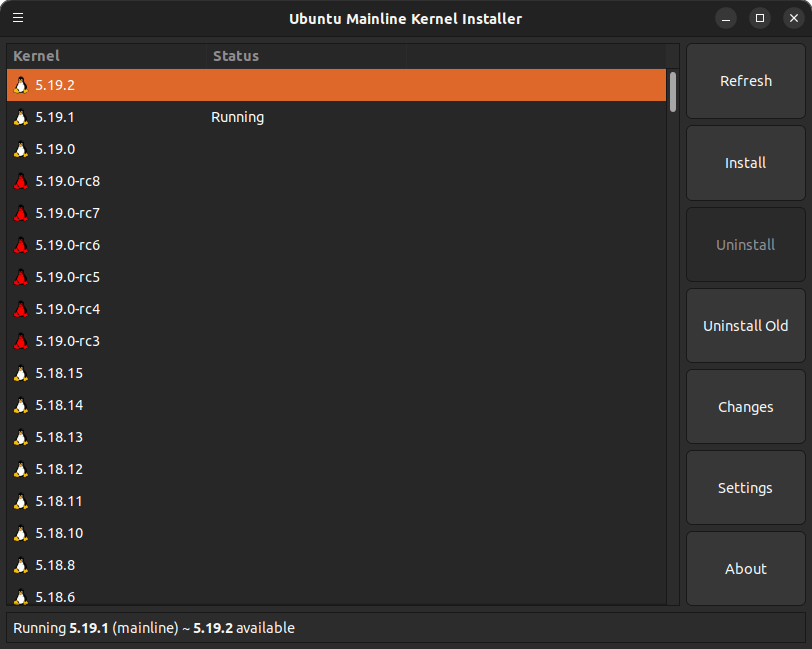Open the About dialog
The width and height of the screenshot is (812, 649).
point(746,569)
